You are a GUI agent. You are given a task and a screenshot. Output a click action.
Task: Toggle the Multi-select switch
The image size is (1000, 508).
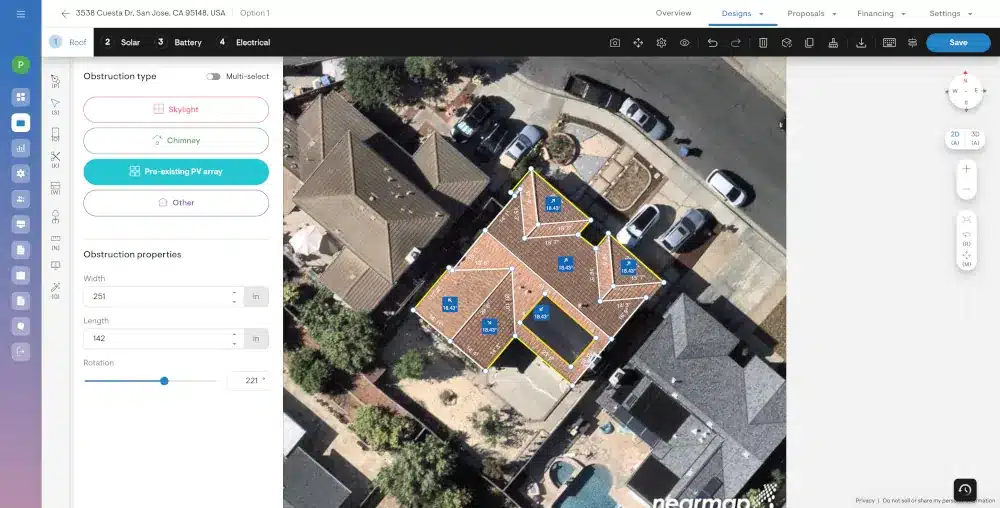coord(213,76)
